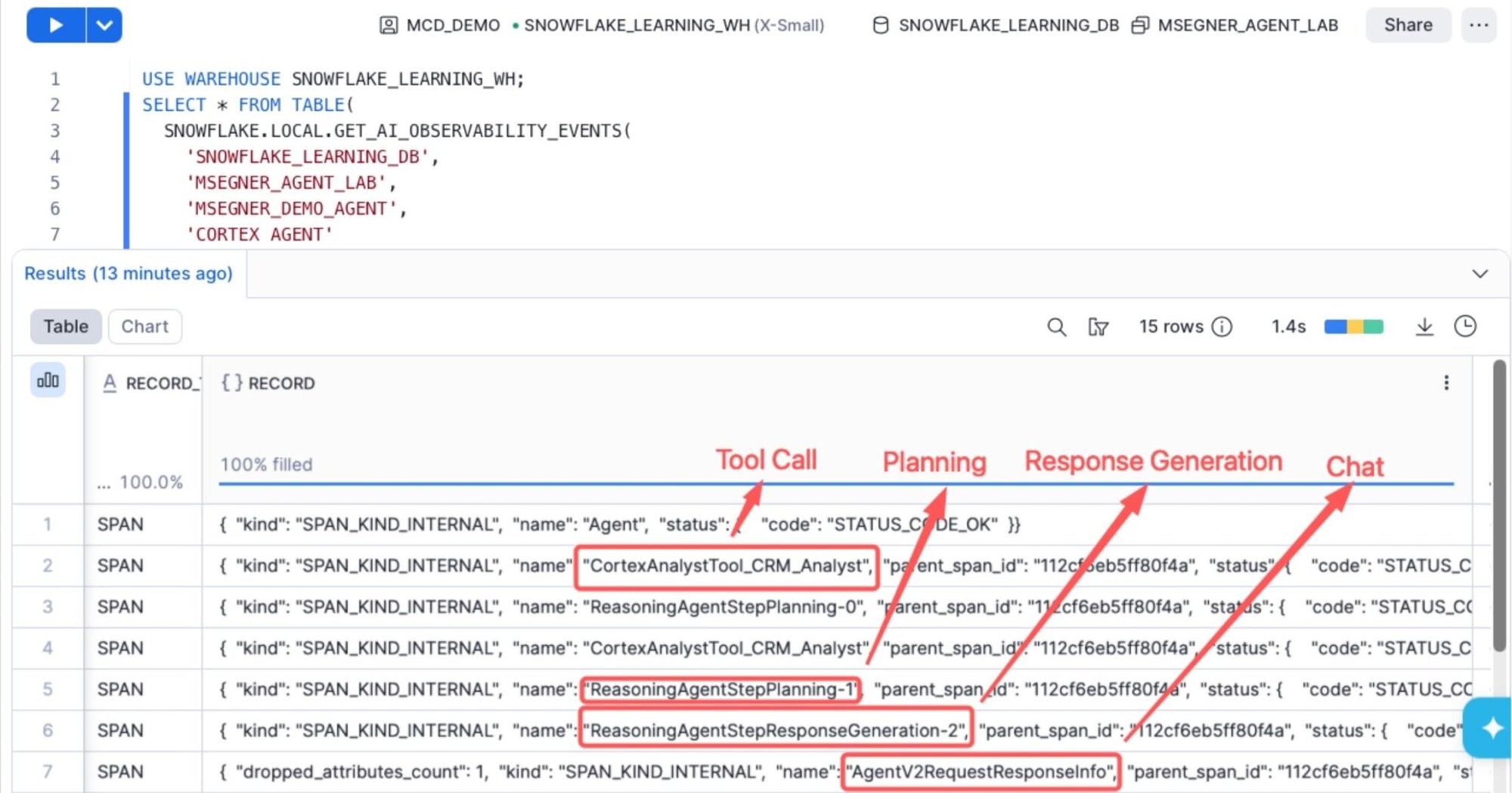
Task: Switch to the Table view
Action: tap(66, 327)
